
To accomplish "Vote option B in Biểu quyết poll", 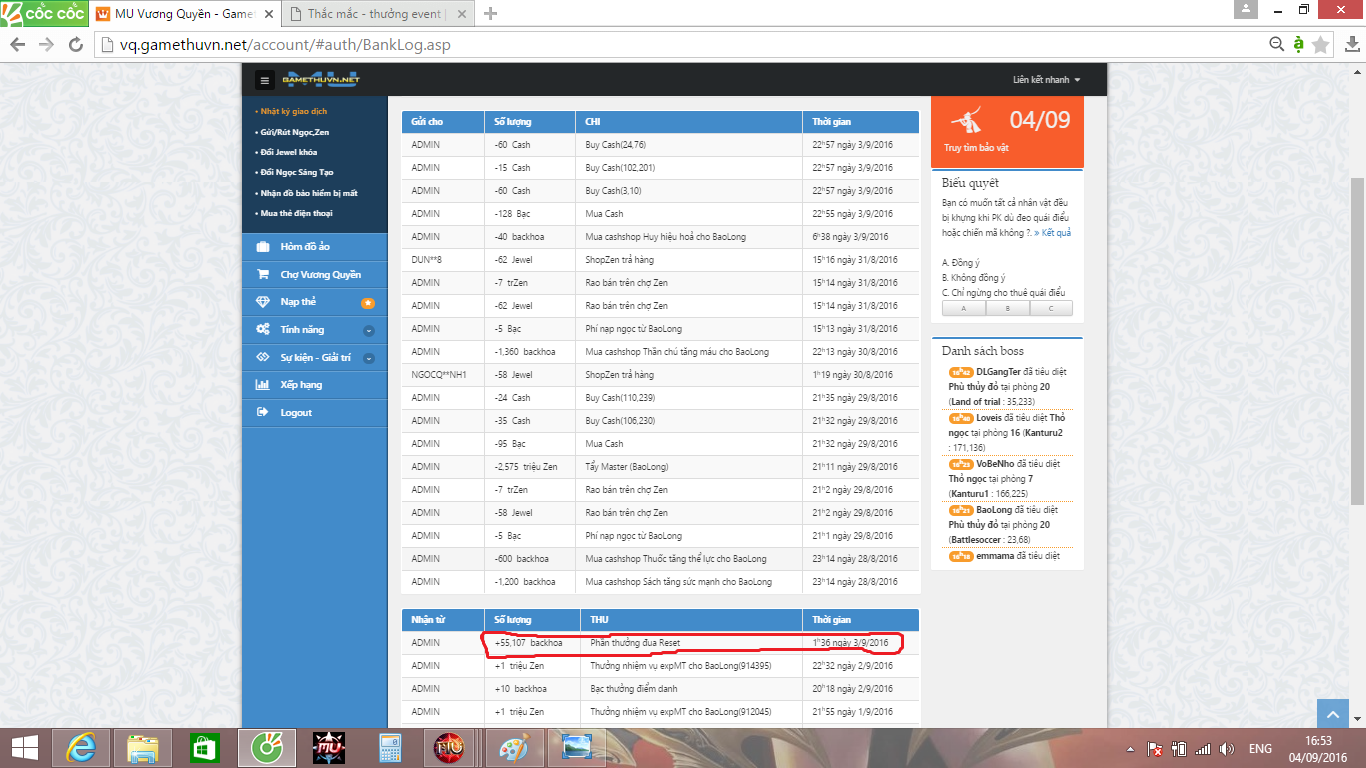I will [x=1007, y=309].
